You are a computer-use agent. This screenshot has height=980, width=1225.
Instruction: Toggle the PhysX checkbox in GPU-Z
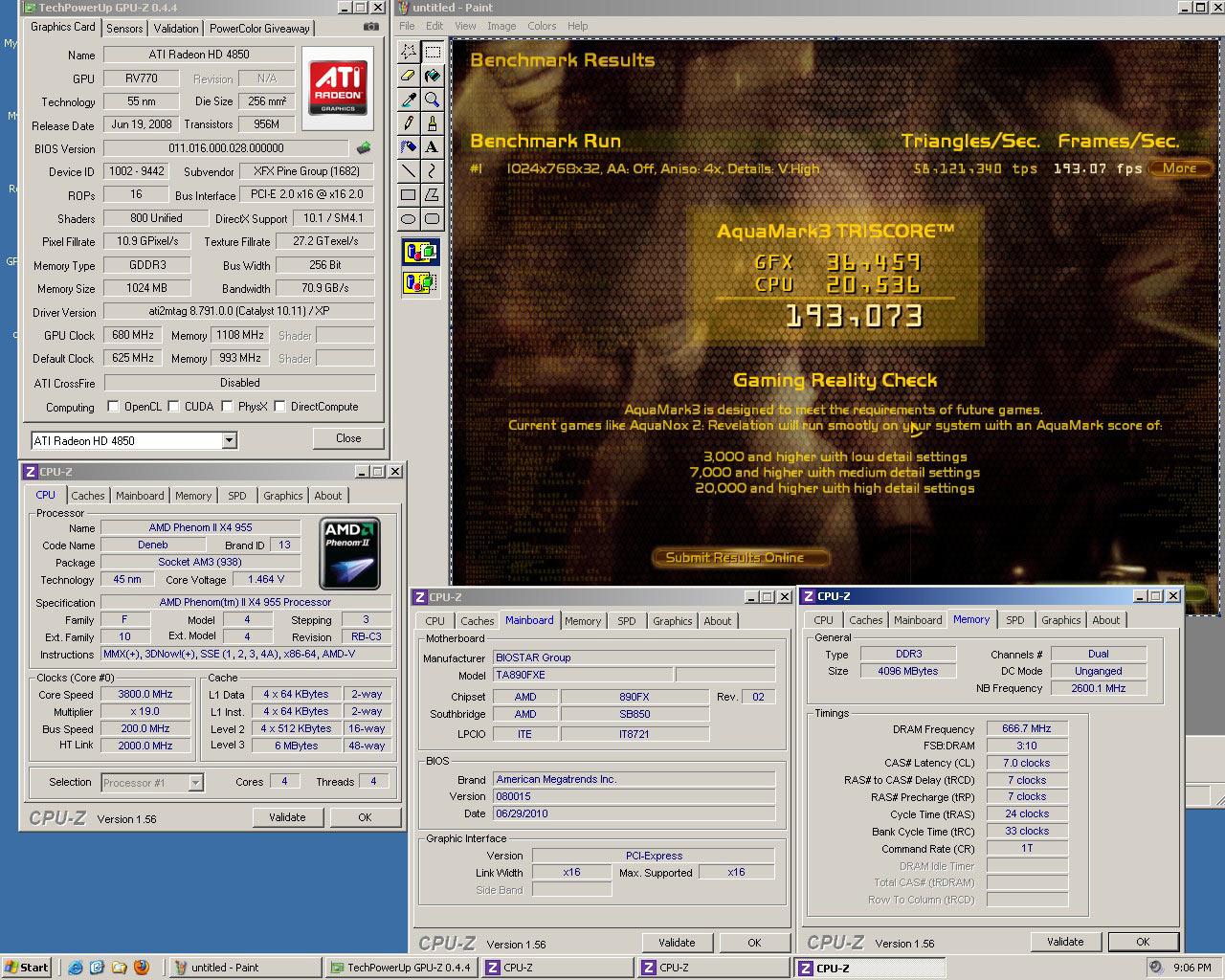point(227,407)
